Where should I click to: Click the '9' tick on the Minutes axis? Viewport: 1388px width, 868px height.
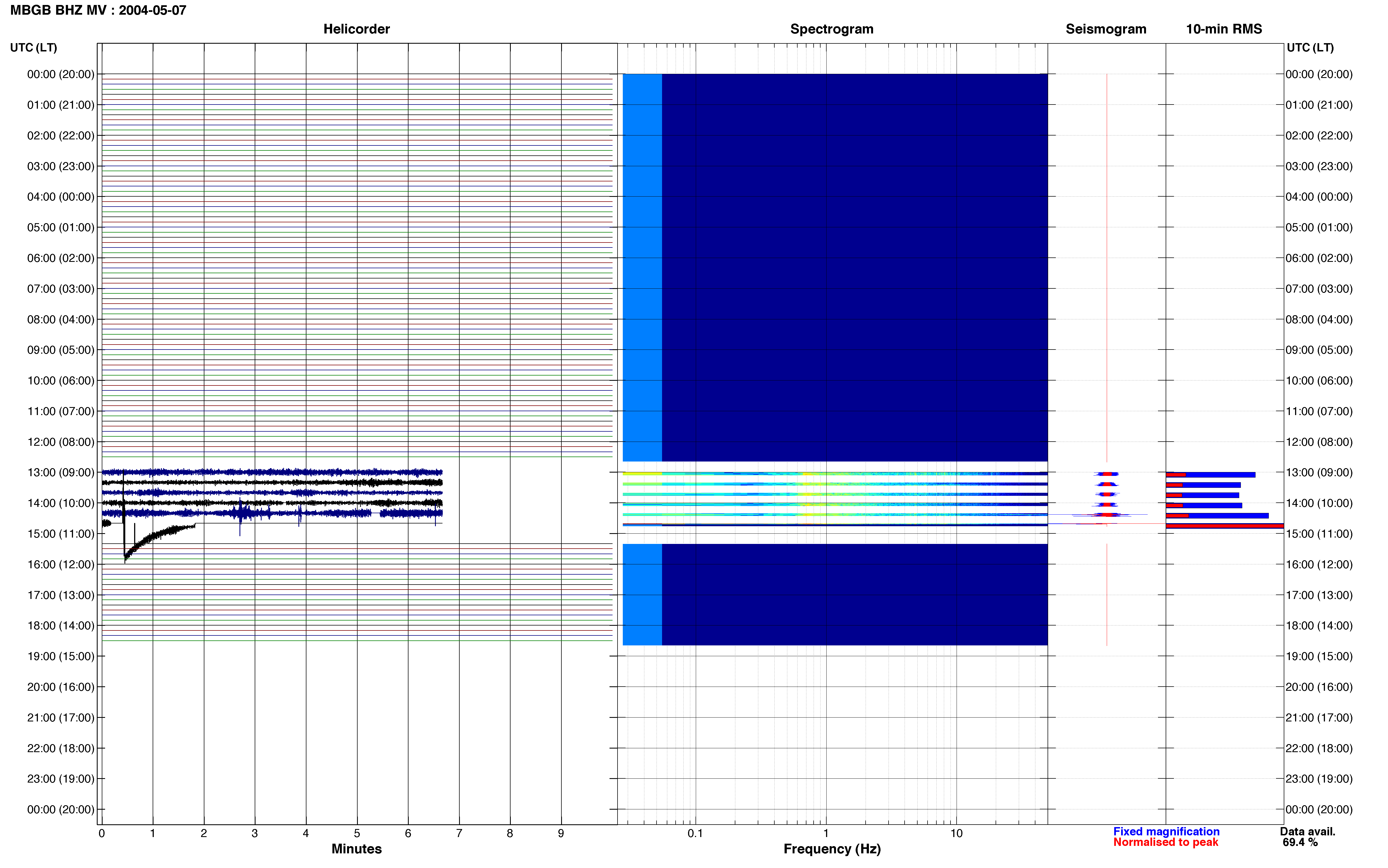[x=561, y=833]
